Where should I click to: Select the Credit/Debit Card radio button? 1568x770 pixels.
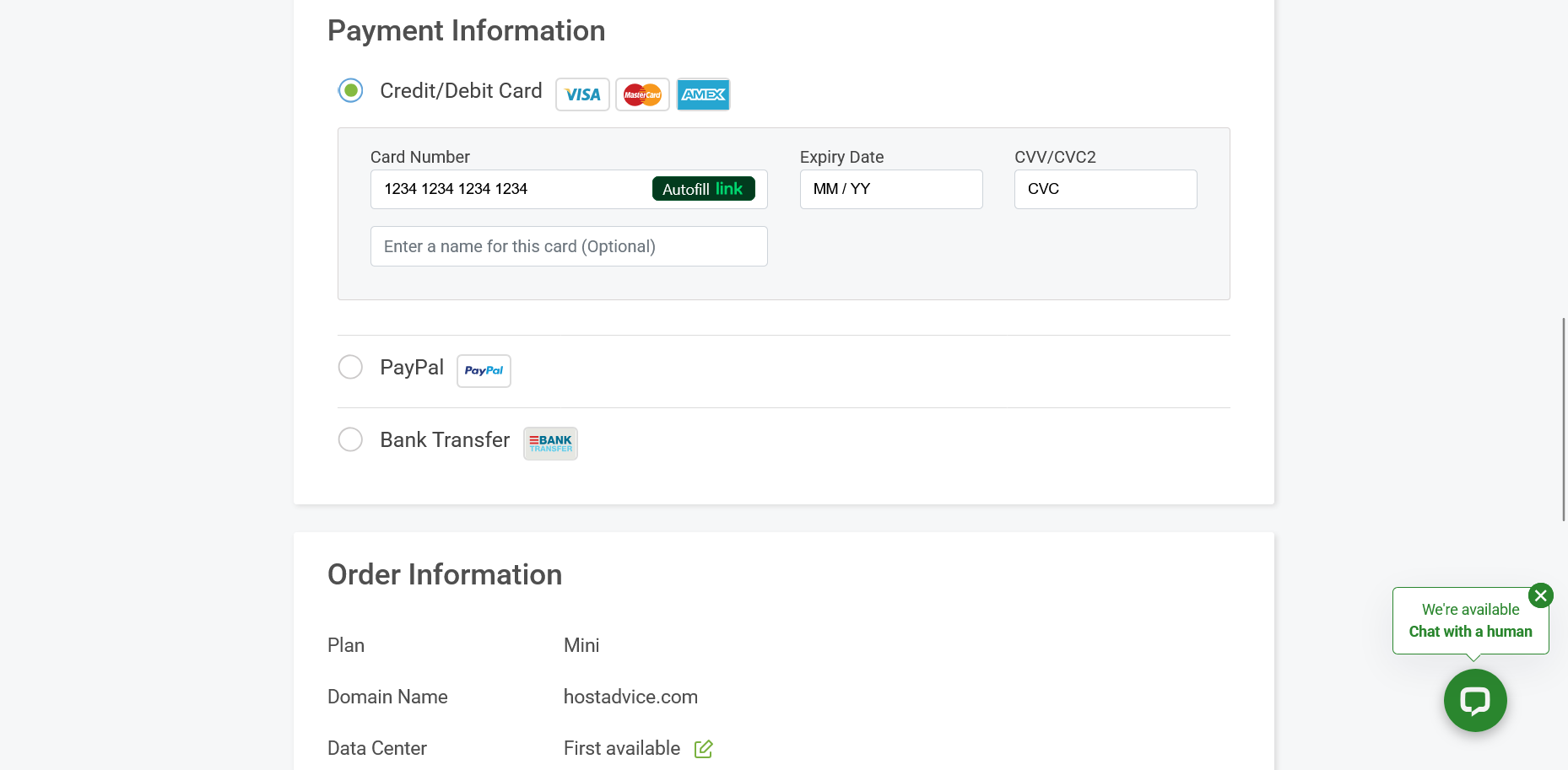pos(350,90)
